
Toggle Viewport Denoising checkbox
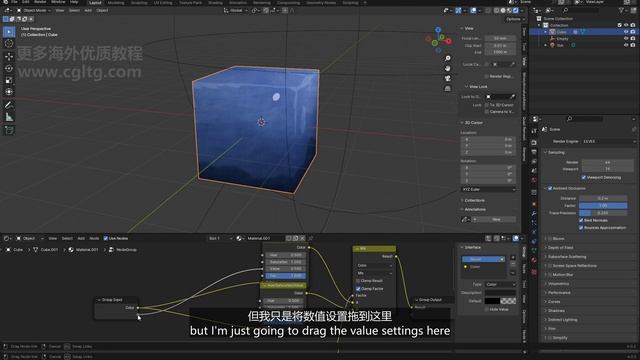coord(583,178)
